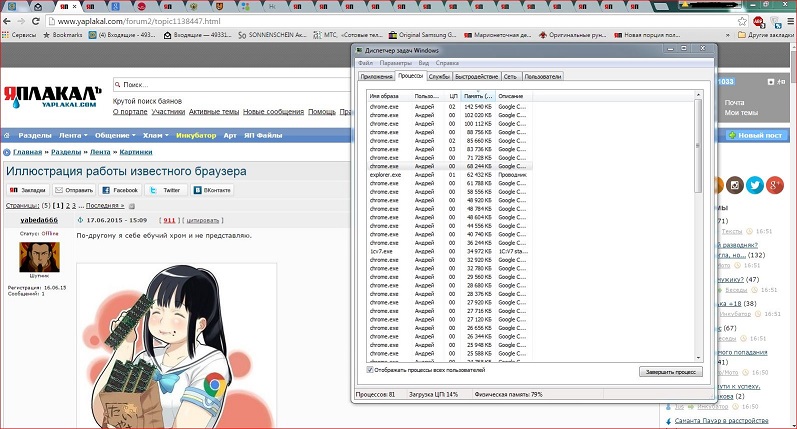Open the Другие закладки folder

click(x=766, y=35)
